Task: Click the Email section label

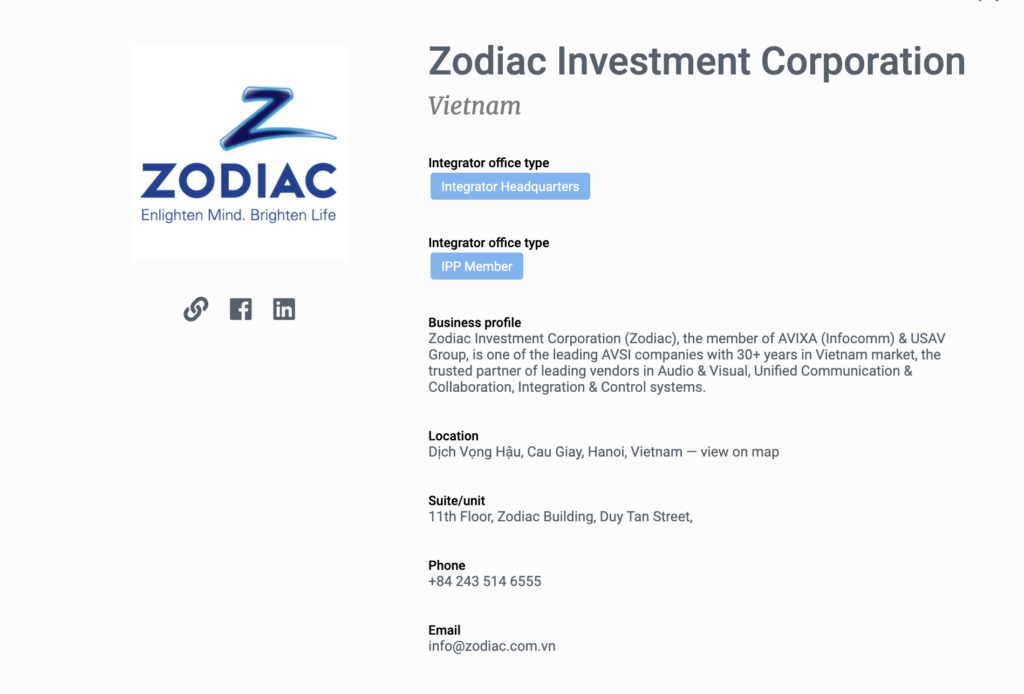Action: point(445,630)
